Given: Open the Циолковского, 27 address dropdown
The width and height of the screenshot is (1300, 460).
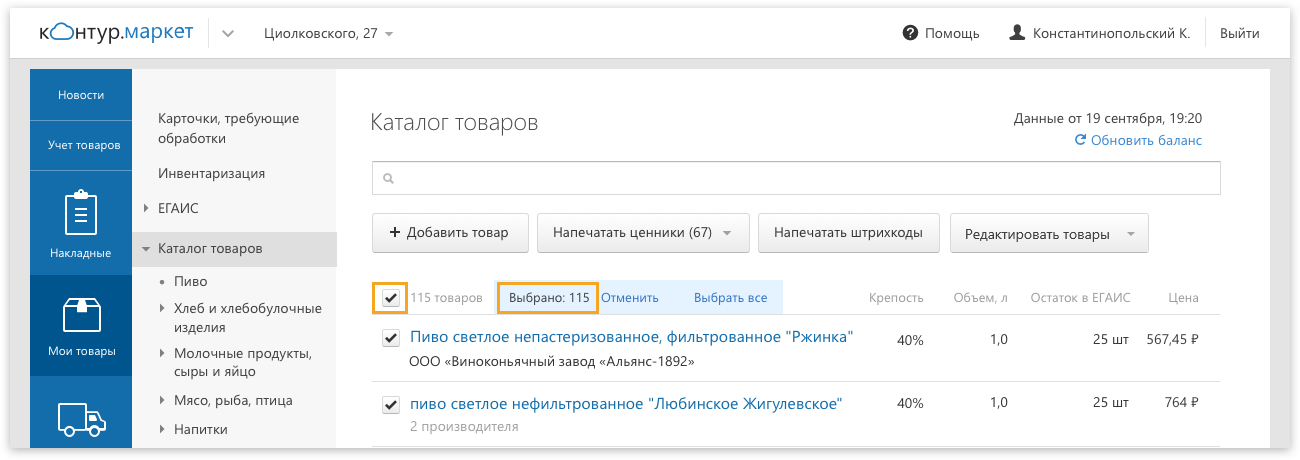Looking at the screenshot, I should [328, 33].
